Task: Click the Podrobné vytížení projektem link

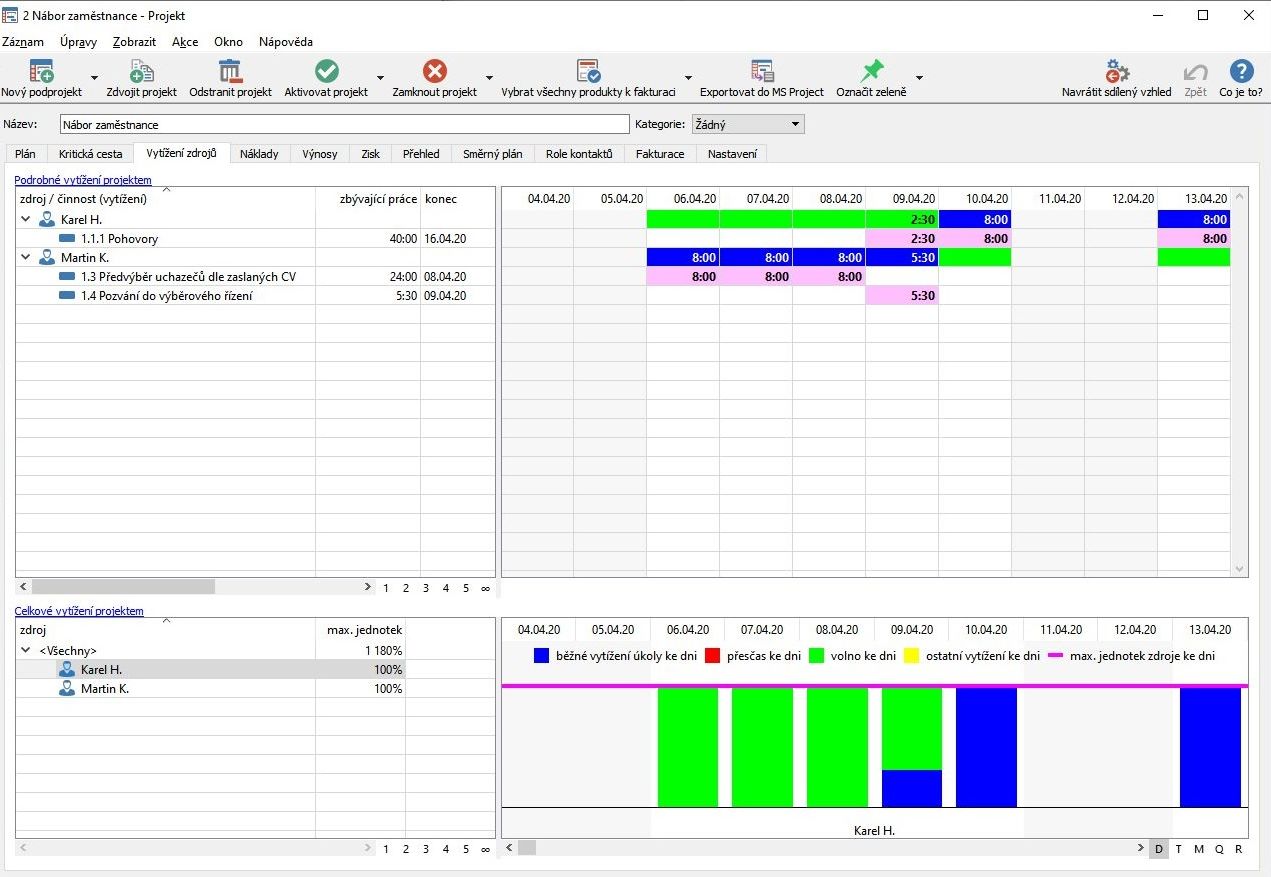Action: pos(83,180)
